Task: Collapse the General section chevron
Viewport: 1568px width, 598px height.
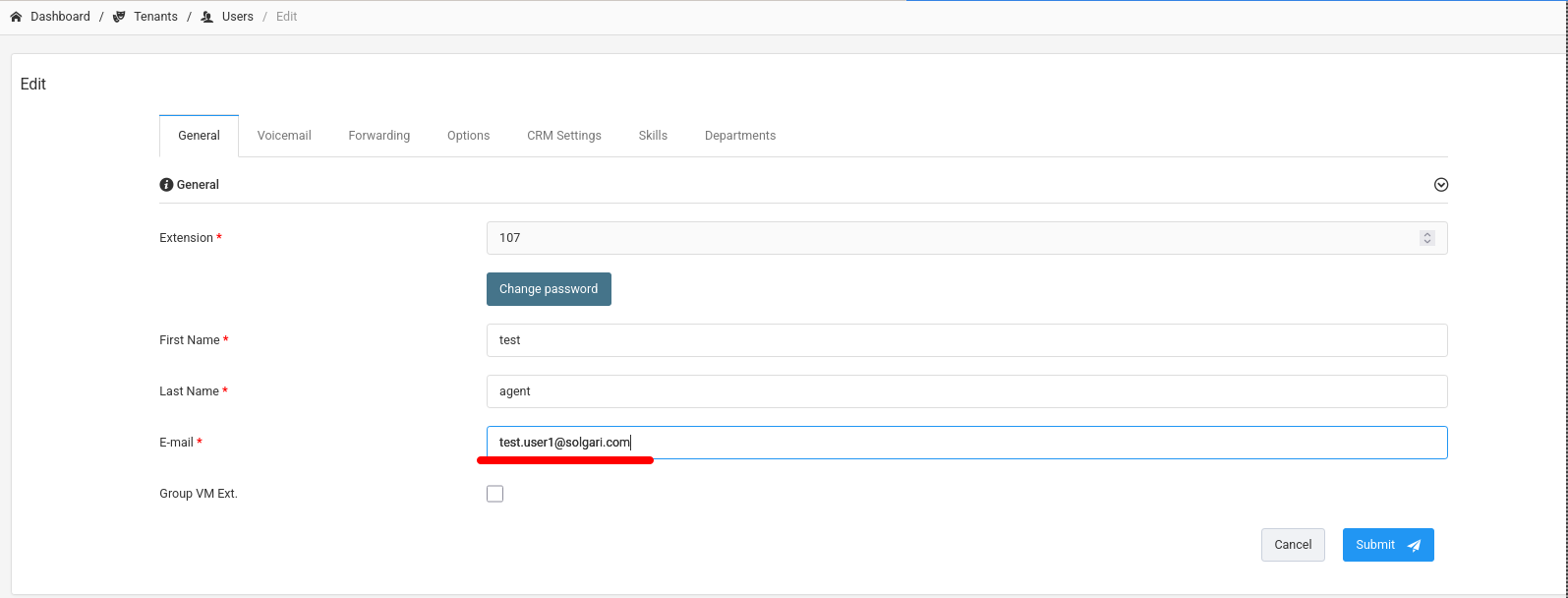Action: [1440, 185]
